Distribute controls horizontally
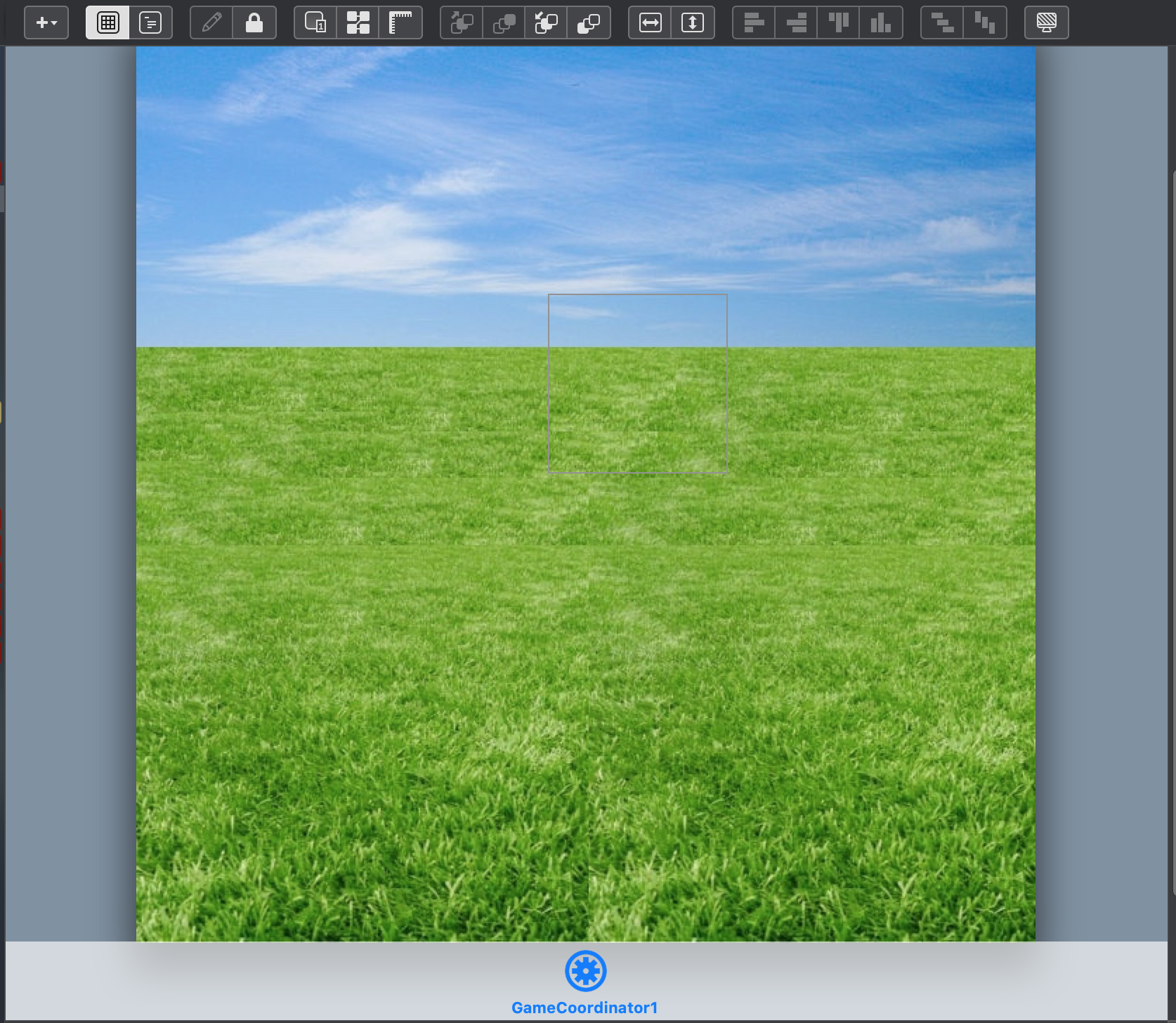Image resolution: width=1176 pixels, height=1023 pixels. click(942, 22)
